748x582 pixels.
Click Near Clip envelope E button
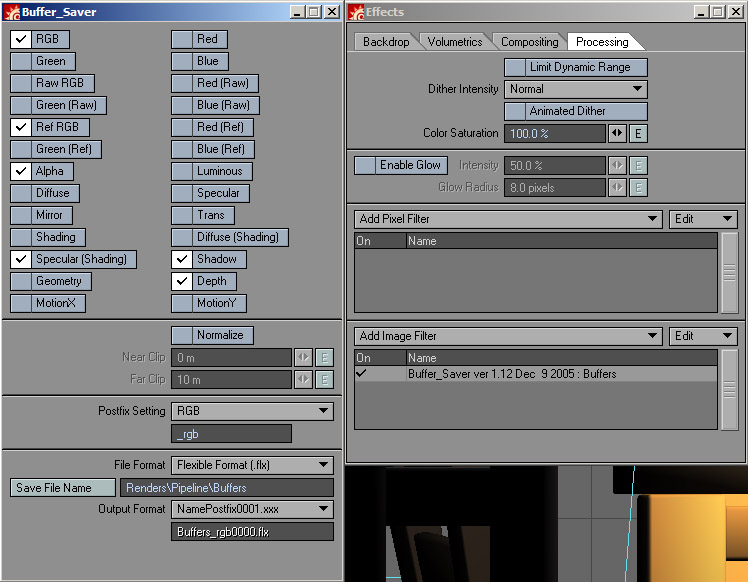point(324,358)
